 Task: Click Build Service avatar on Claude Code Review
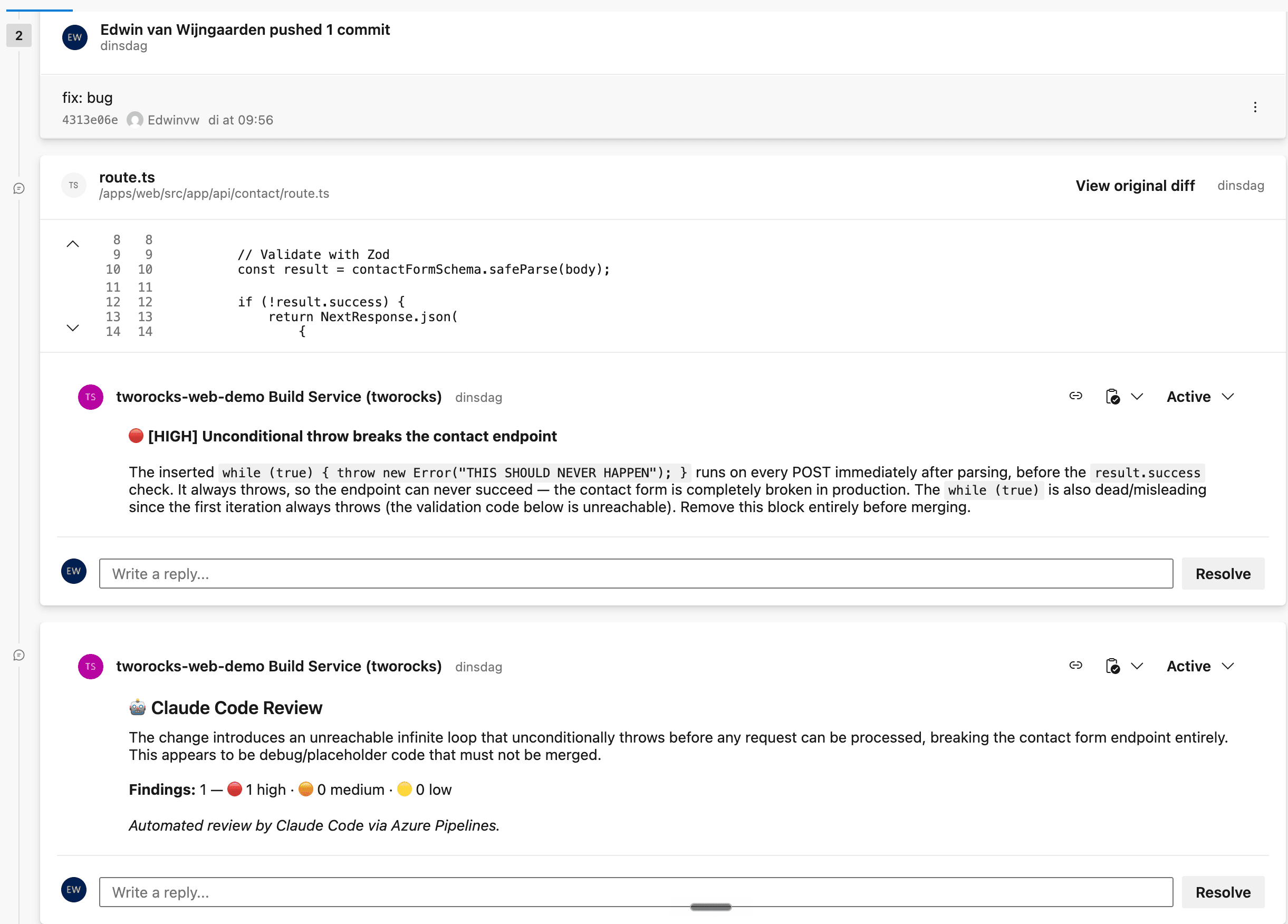click(x=91, y=666)
